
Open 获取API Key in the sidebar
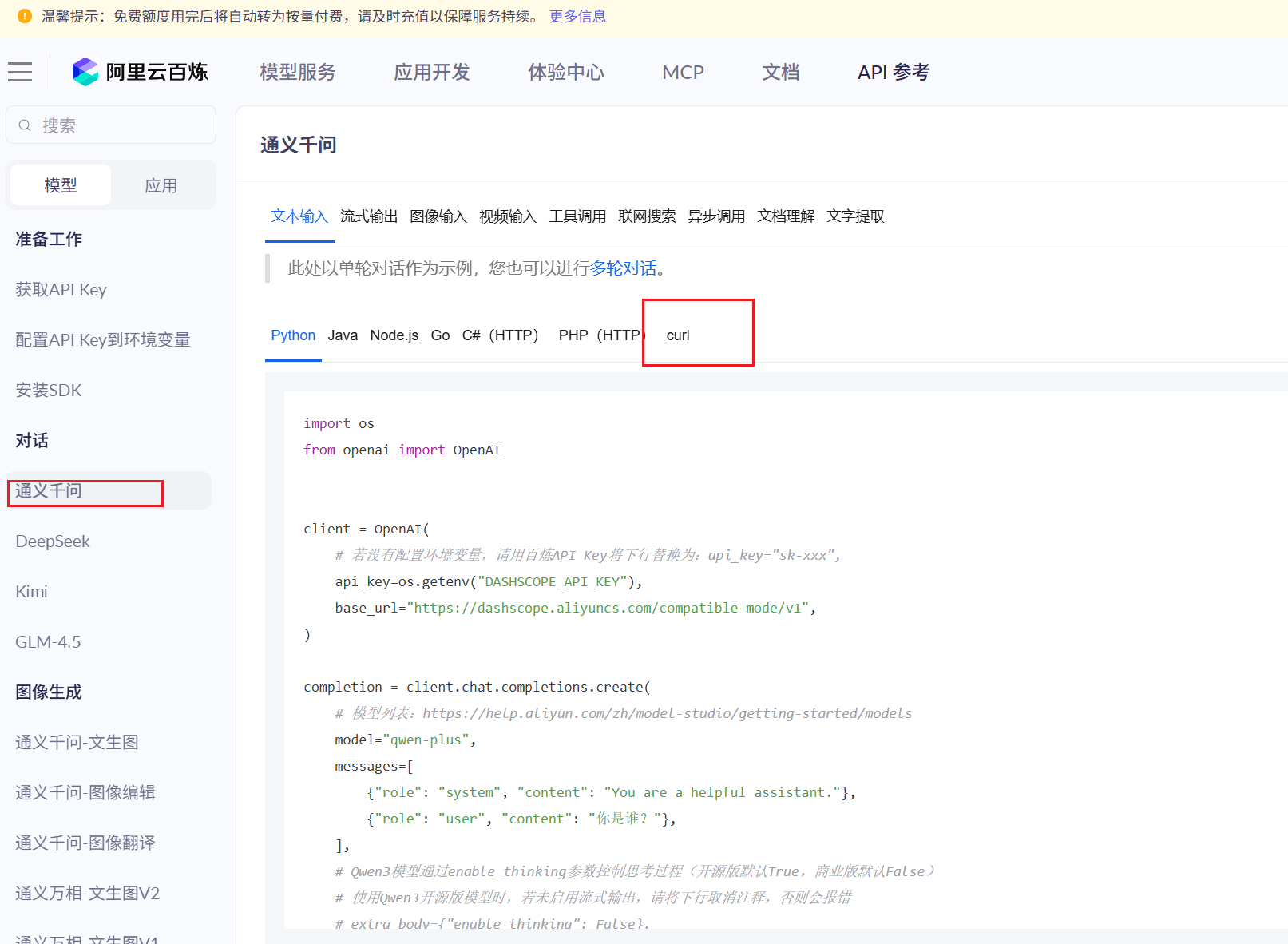(x=61, y=289)
